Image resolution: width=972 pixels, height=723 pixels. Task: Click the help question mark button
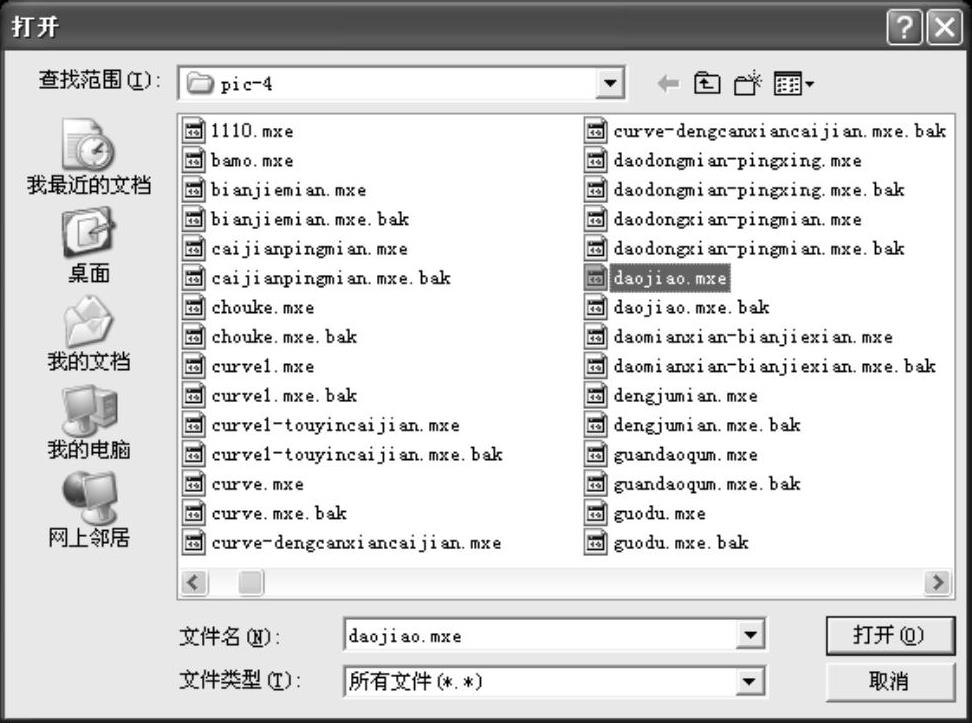[903, 28]
